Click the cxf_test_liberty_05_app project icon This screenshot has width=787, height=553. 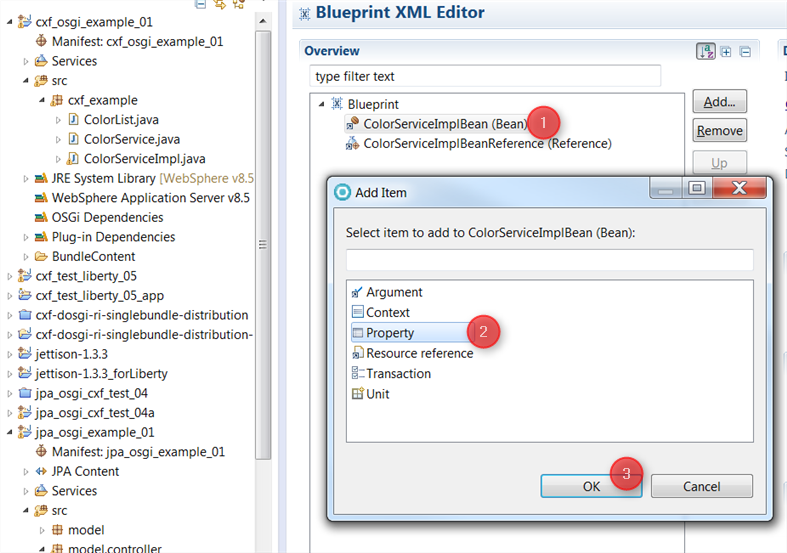(x=24, y=295)
